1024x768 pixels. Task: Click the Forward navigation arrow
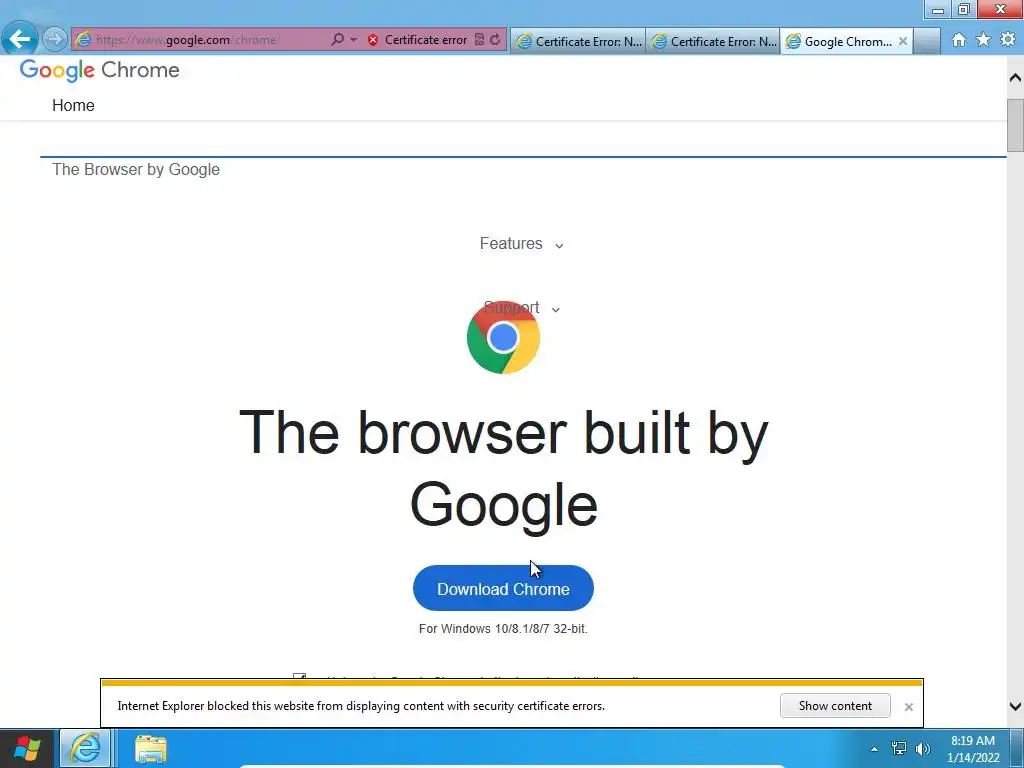pos(55,39)
